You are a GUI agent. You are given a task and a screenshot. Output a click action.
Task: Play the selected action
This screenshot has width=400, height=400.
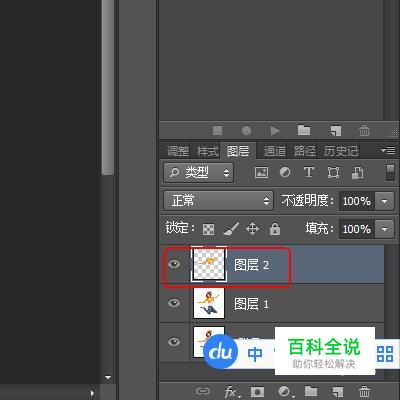275,131
